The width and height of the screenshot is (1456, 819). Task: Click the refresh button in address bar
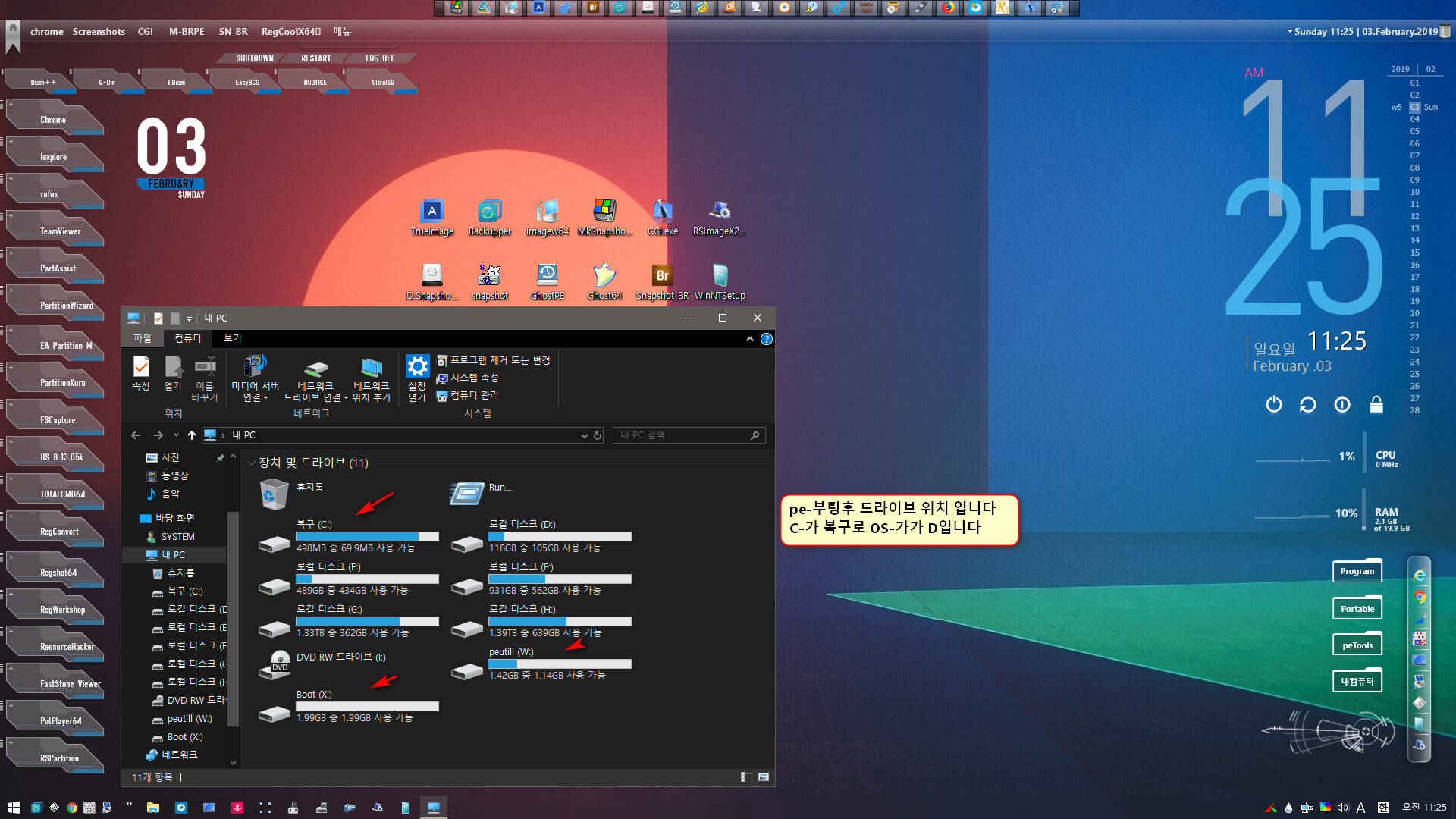(598, 435)
